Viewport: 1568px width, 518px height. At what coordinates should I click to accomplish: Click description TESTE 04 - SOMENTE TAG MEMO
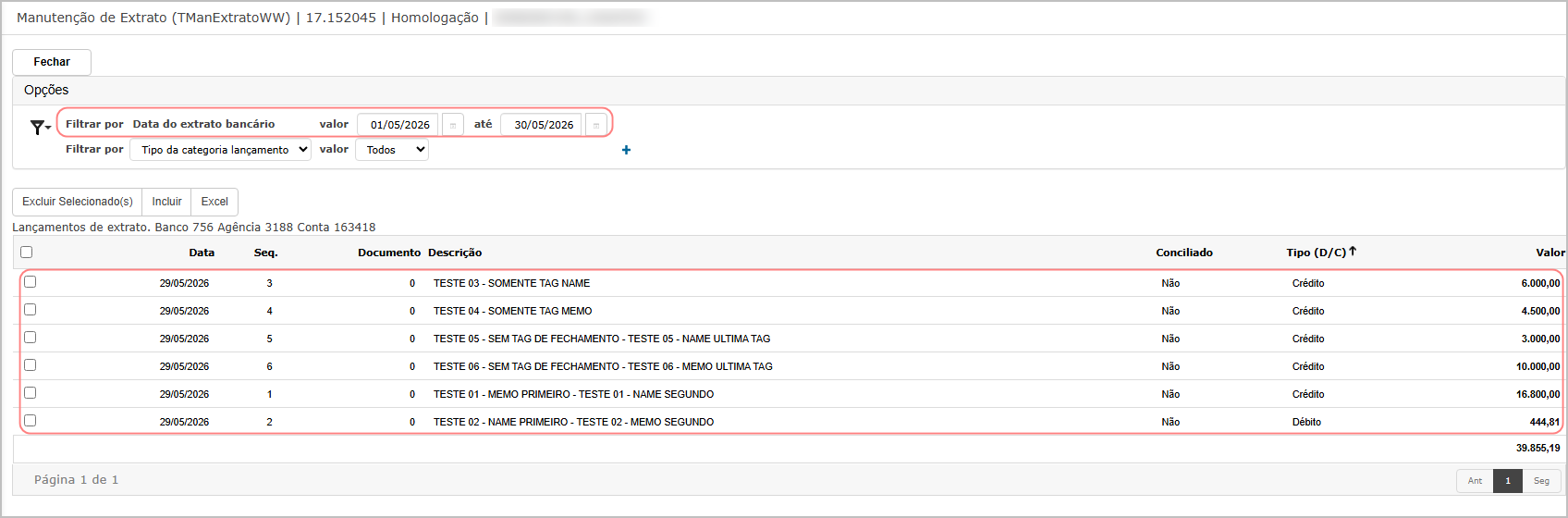tap(512, 311)
